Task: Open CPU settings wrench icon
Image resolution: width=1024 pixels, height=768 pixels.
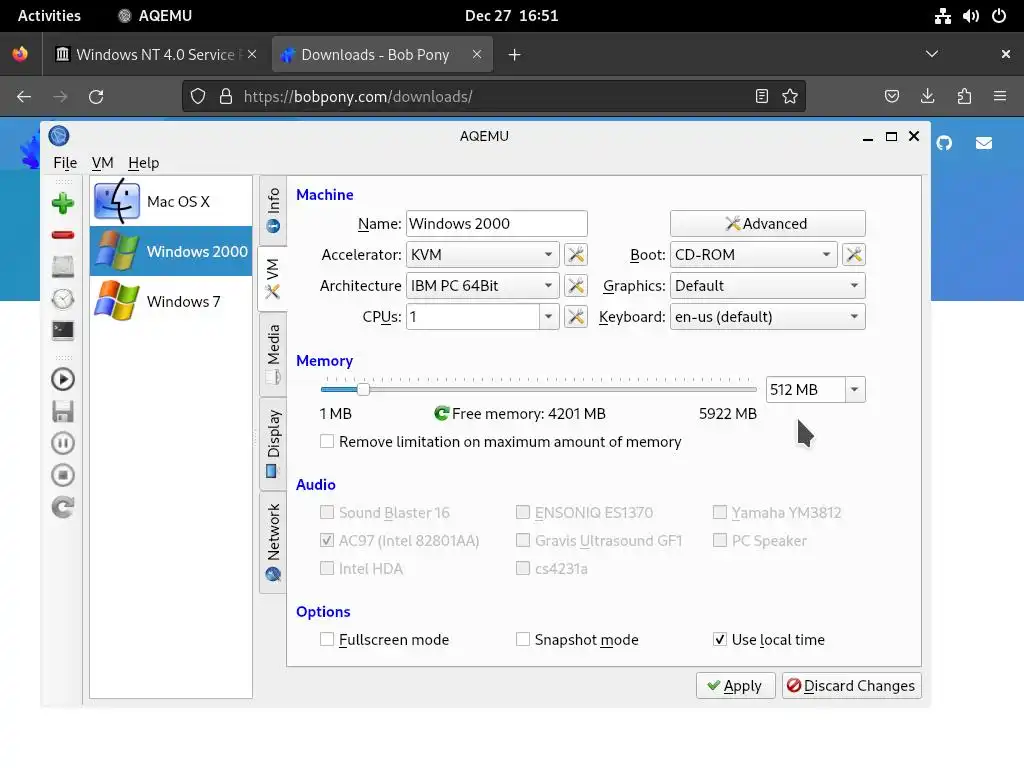Action: point(575,317)
